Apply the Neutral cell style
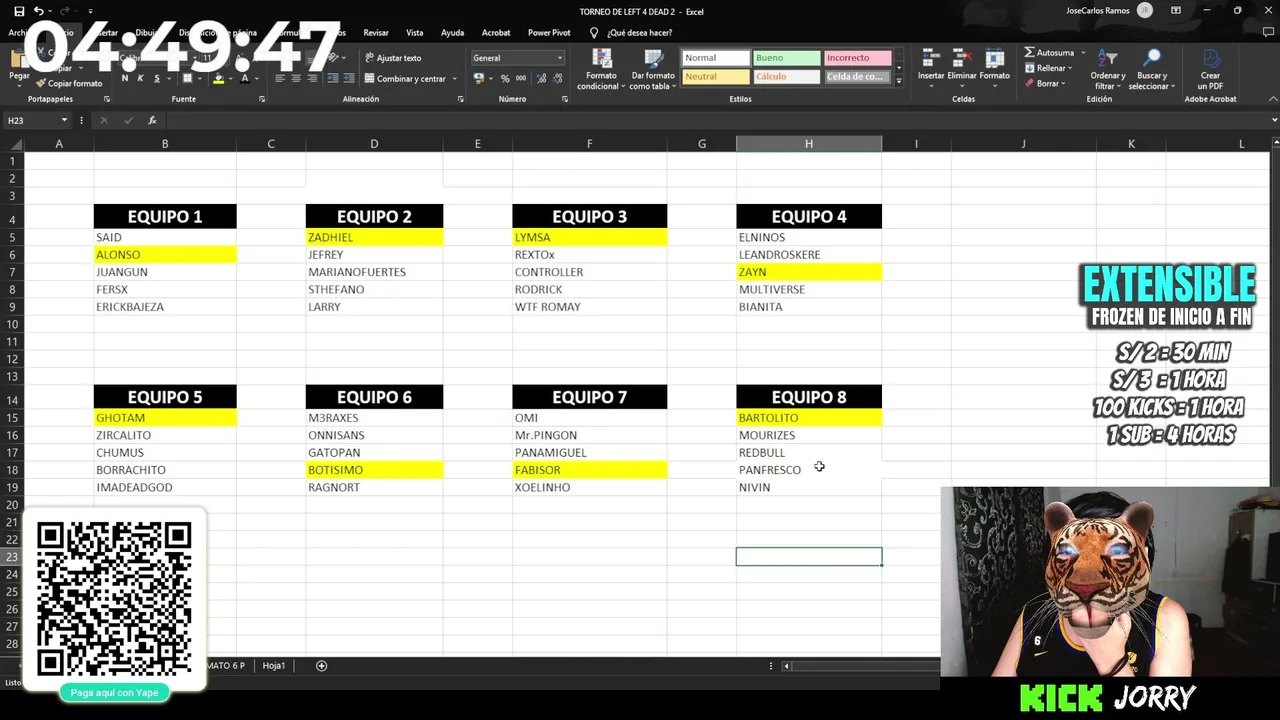1280x720 pixels. [x=715, y=76]
